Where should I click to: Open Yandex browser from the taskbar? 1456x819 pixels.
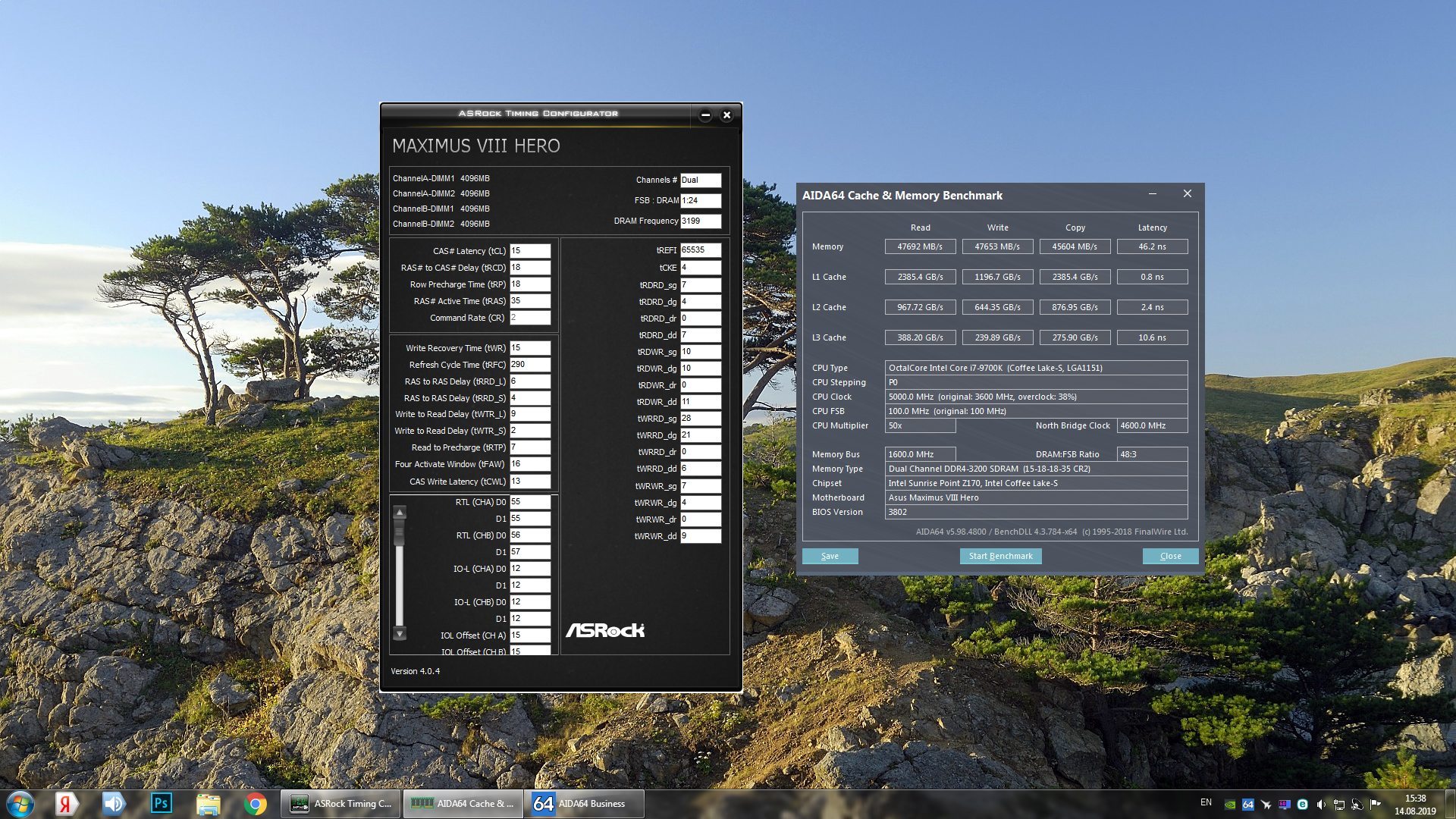(67, 804)
